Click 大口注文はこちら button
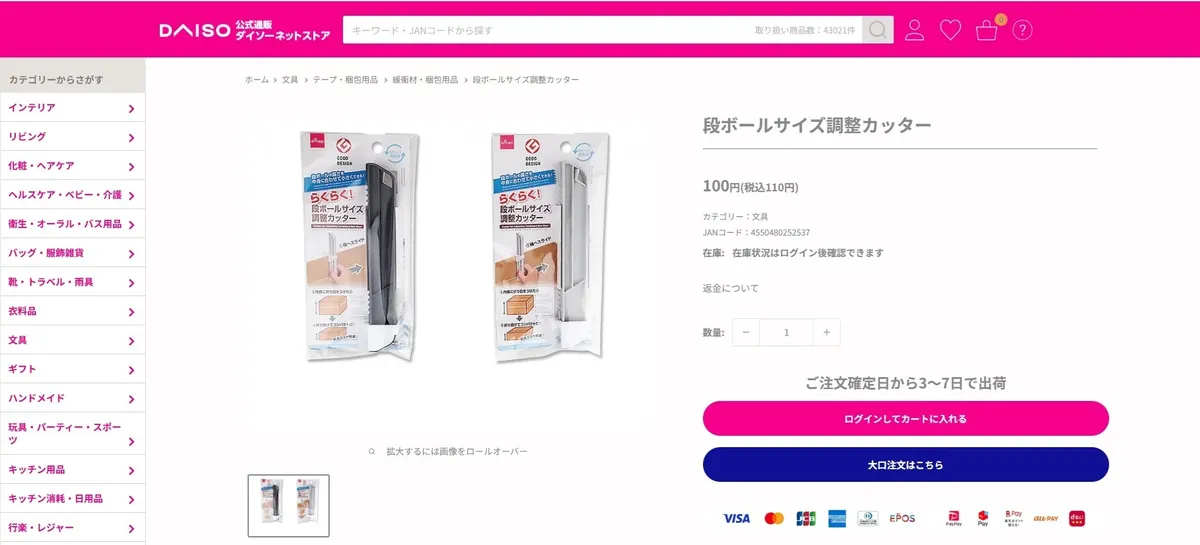The height and width of the screenshot is (545, 1200). pos(906,465)
